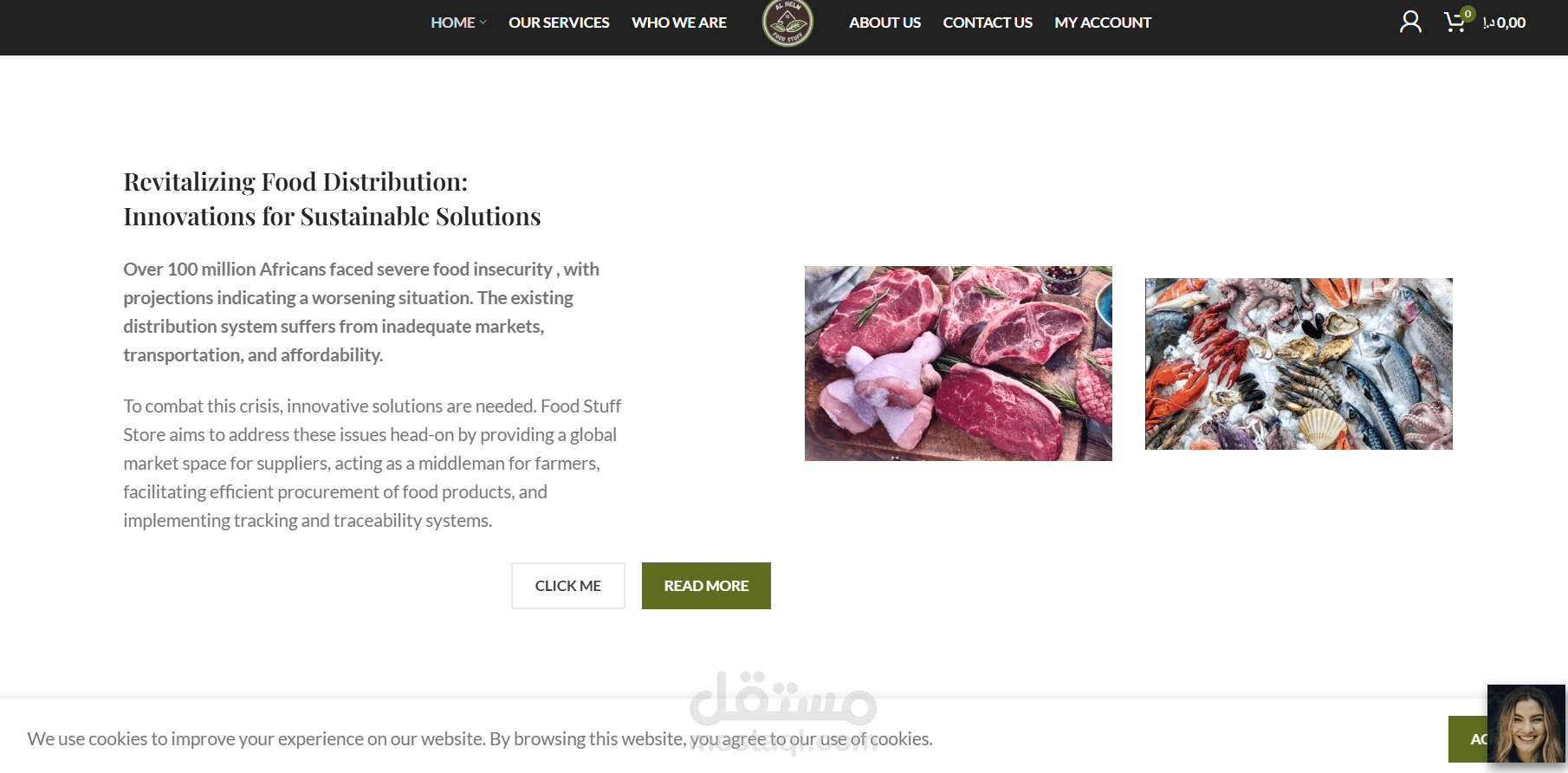The image size is (1568, 773).
Task: Open the shopping cart icon
Action: (1455, 23)
